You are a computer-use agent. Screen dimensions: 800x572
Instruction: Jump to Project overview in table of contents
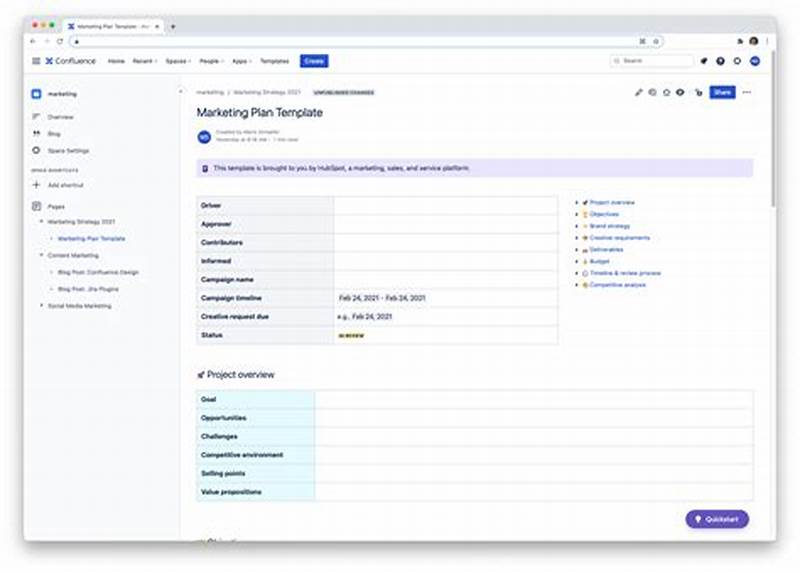(x=612, y=203)
